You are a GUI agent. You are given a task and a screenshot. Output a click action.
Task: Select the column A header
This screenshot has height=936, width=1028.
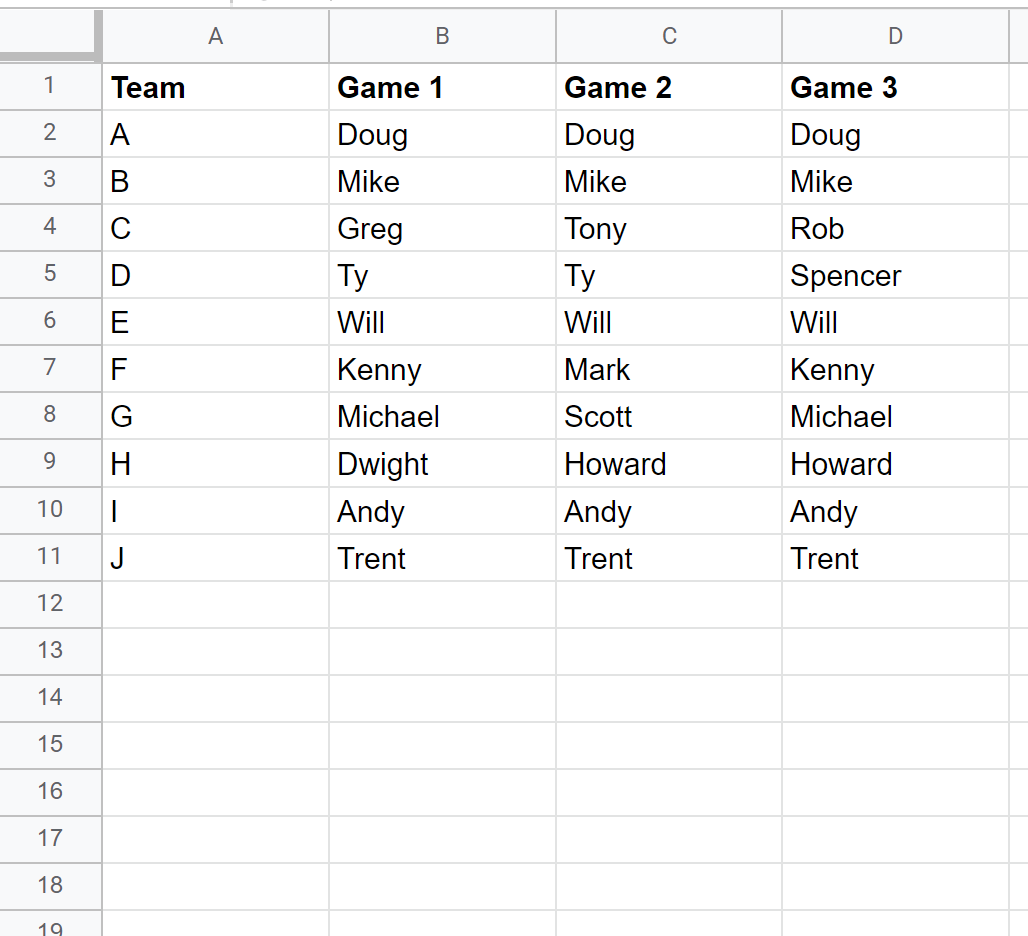pos(216,36)
